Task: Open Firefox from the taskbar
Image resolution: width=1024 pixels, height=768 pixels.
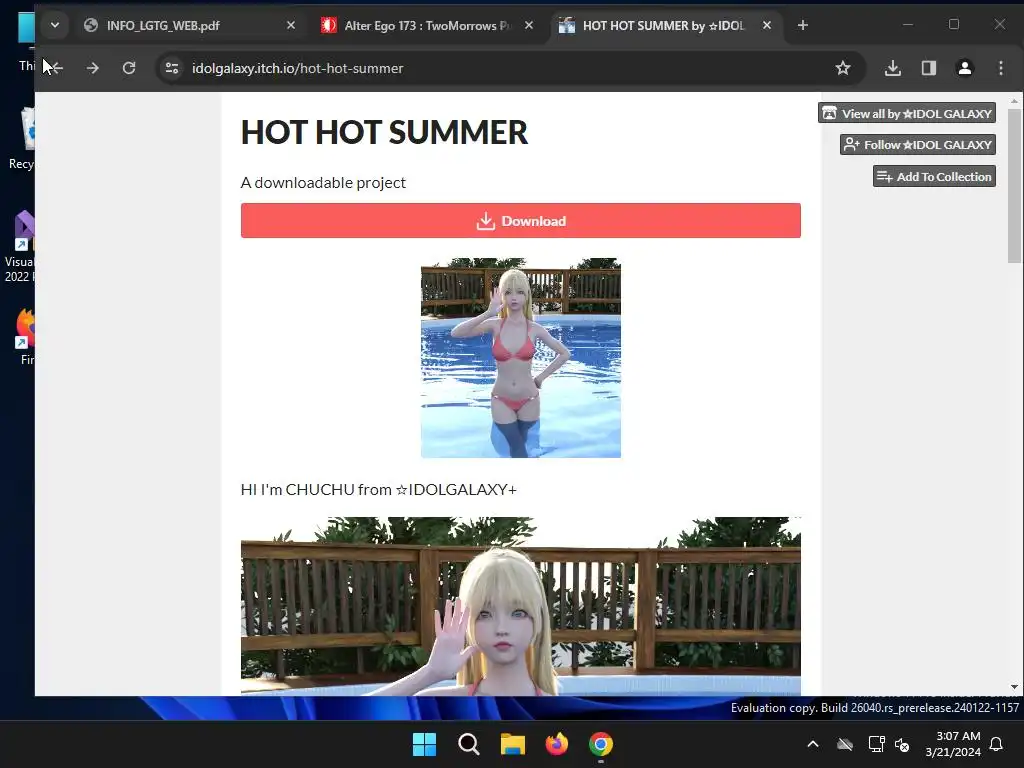Action: coord(556,744)
